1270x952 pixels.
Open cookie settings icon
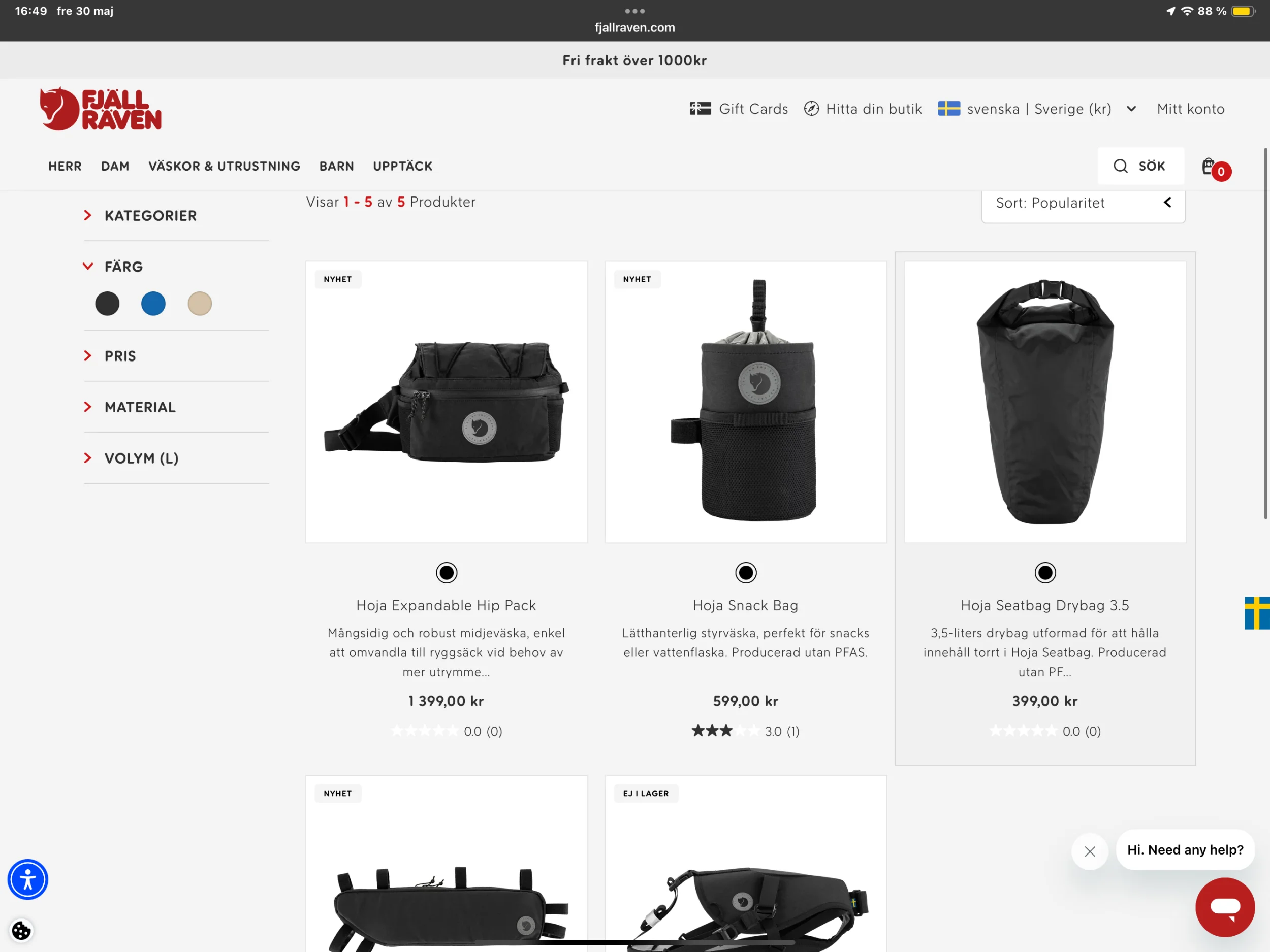21,930
